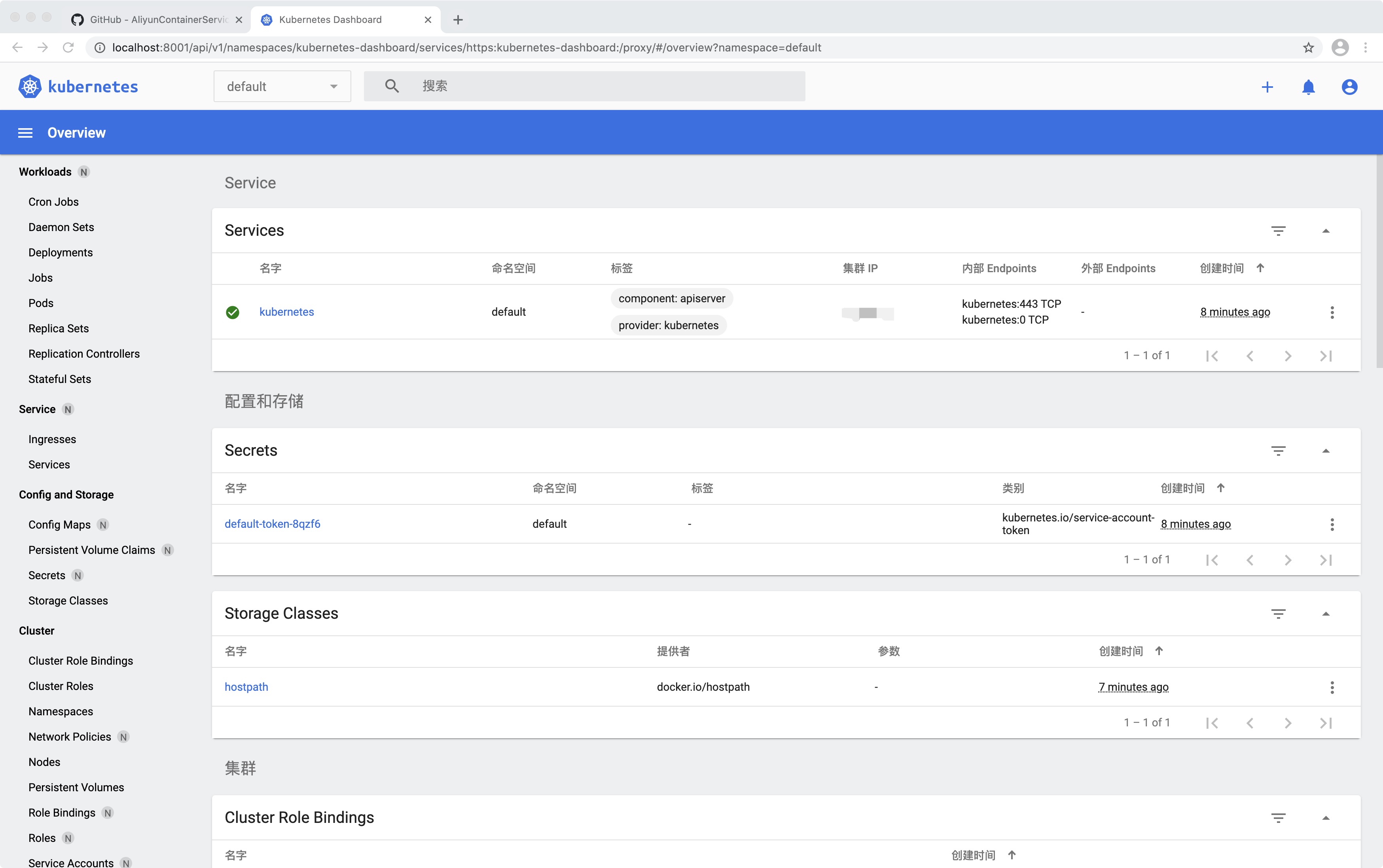Click the hostpath storage class link
Viewport: 1383px width, 868px height.
click(246, 687)
